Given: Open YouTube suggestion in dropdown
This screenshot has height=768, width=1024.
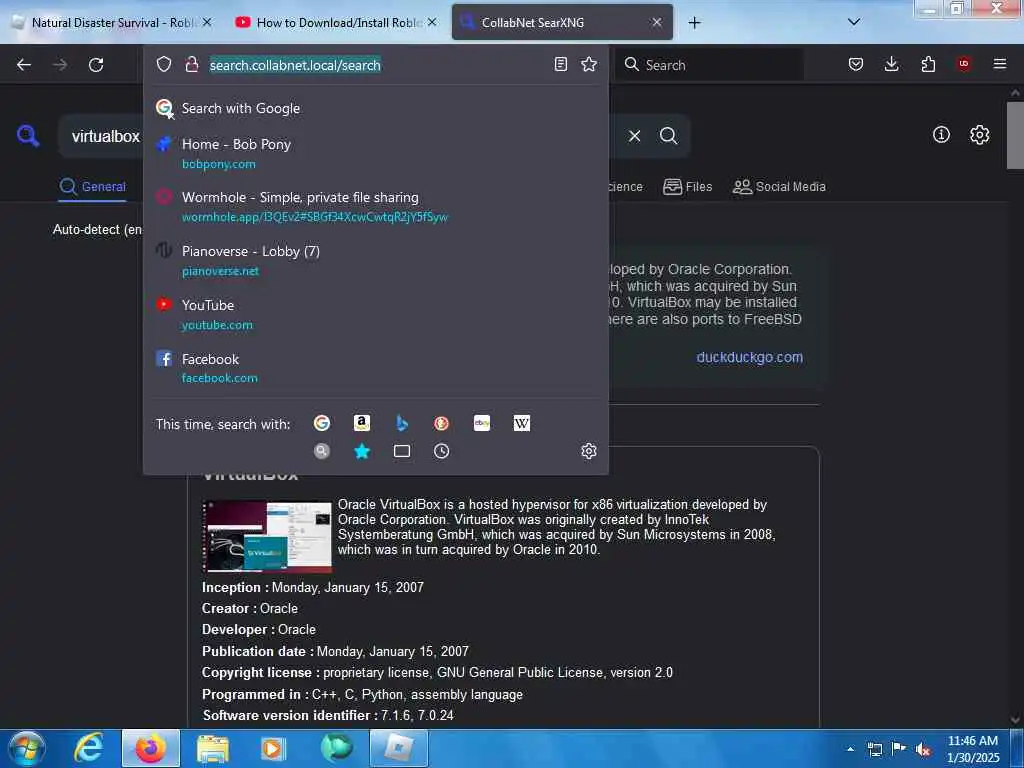Looking at the screenshot, I should tap(376, 314).
